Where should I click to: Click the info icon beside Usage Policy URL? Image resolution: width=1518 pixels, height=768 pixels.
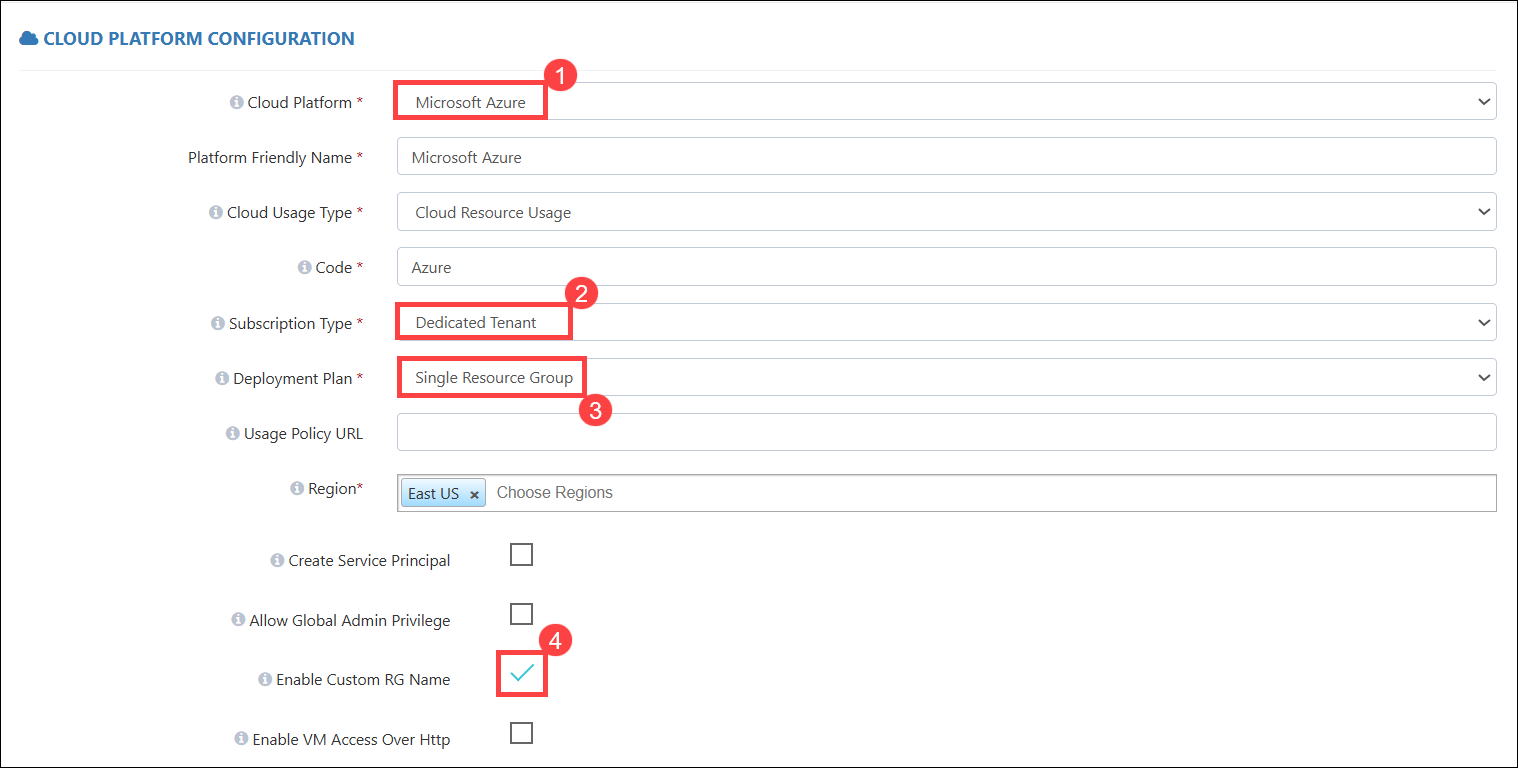click(x=233, y=434)
